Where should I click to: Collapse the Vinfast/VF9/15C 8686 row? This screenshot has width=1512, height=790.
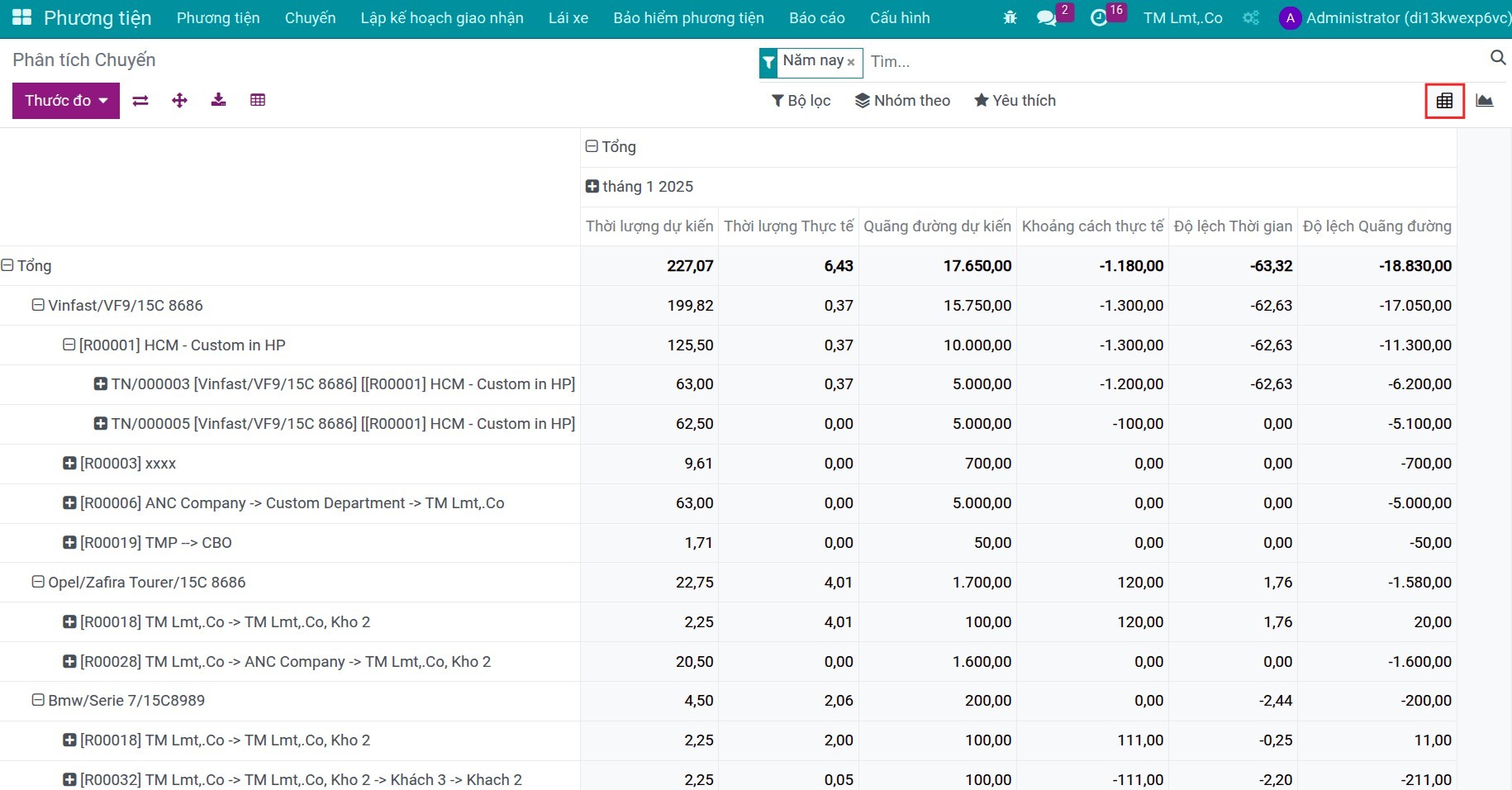tap(117, 306)
